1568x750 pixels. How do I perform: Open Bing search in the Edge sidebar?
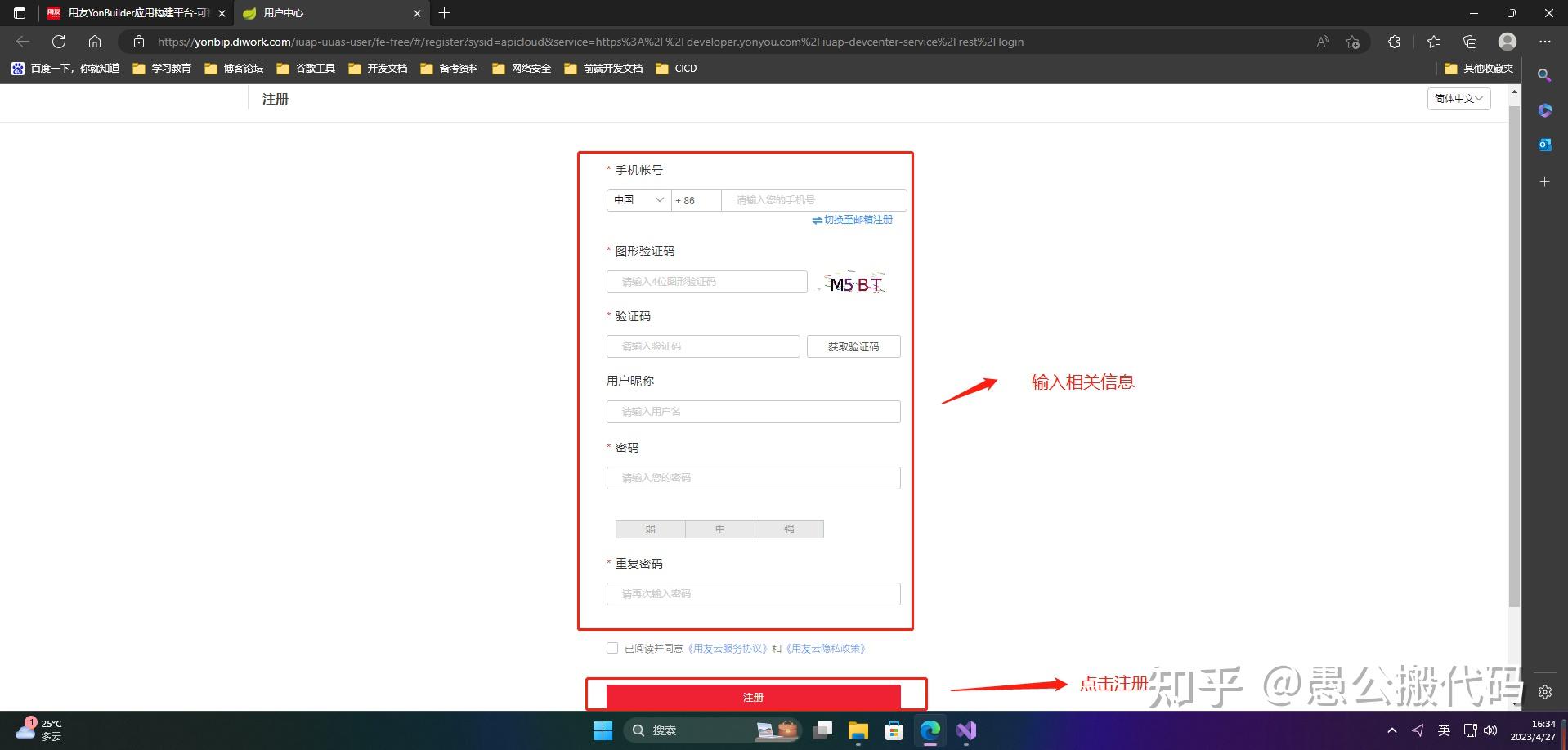point(1544,75)
